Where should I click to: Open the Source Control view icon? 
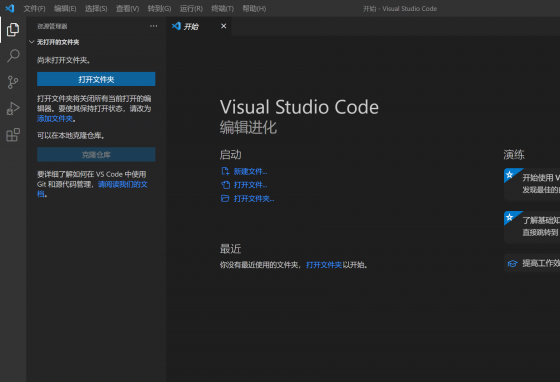click(x=13, y=82)
